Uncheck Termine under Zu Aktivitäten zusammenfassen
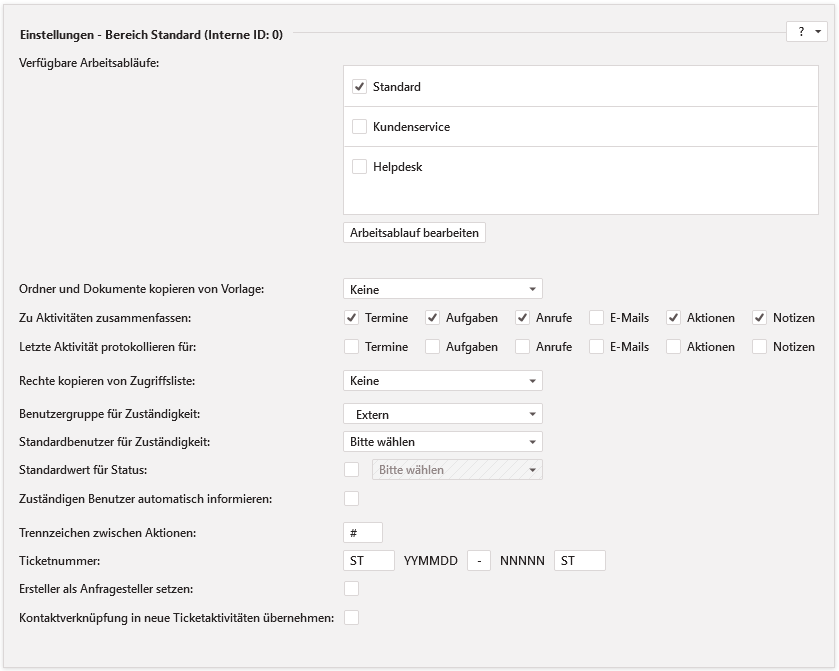Screen dimensions: 839x671 pyautogui.click(x=351, y=318)
